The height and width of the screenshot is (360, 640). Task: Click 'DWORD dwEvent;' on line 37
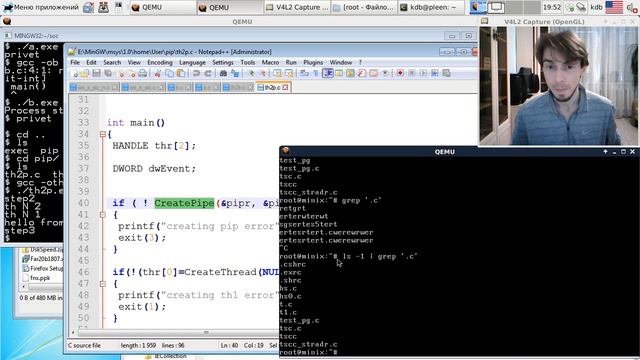tap(154, 169)
